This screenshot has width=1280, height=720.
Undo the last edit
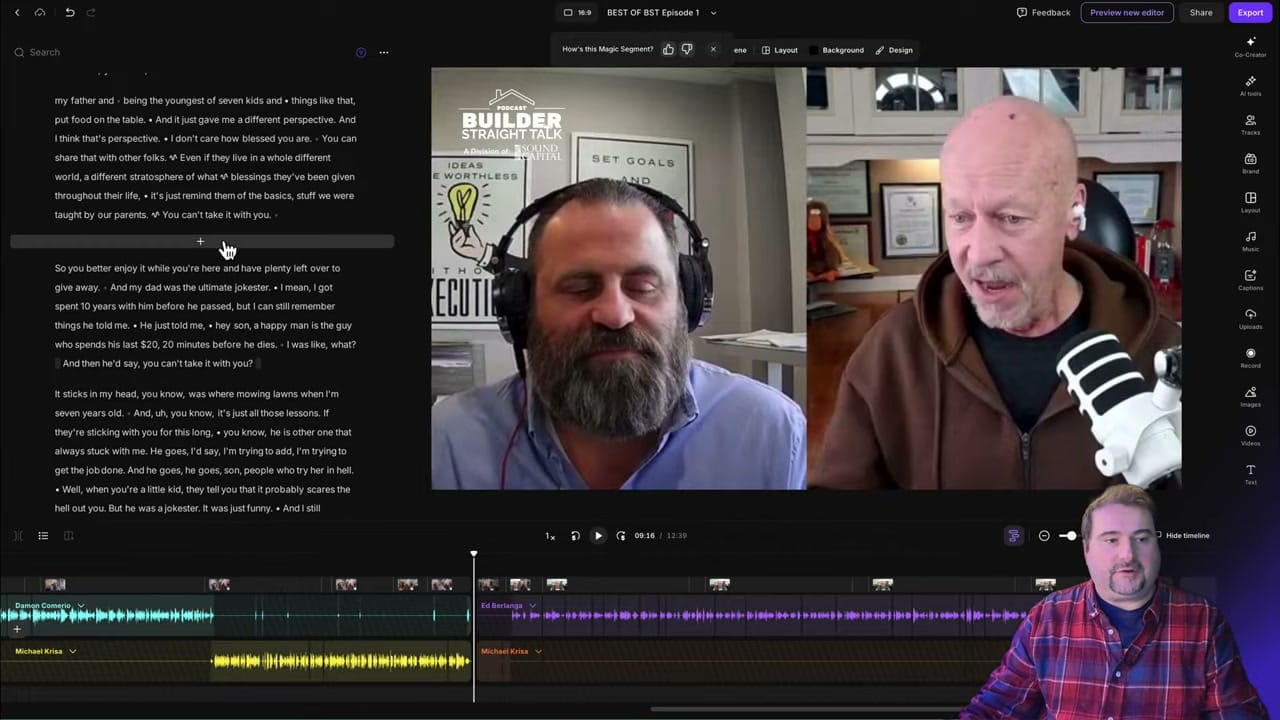(x=70, y=12)
